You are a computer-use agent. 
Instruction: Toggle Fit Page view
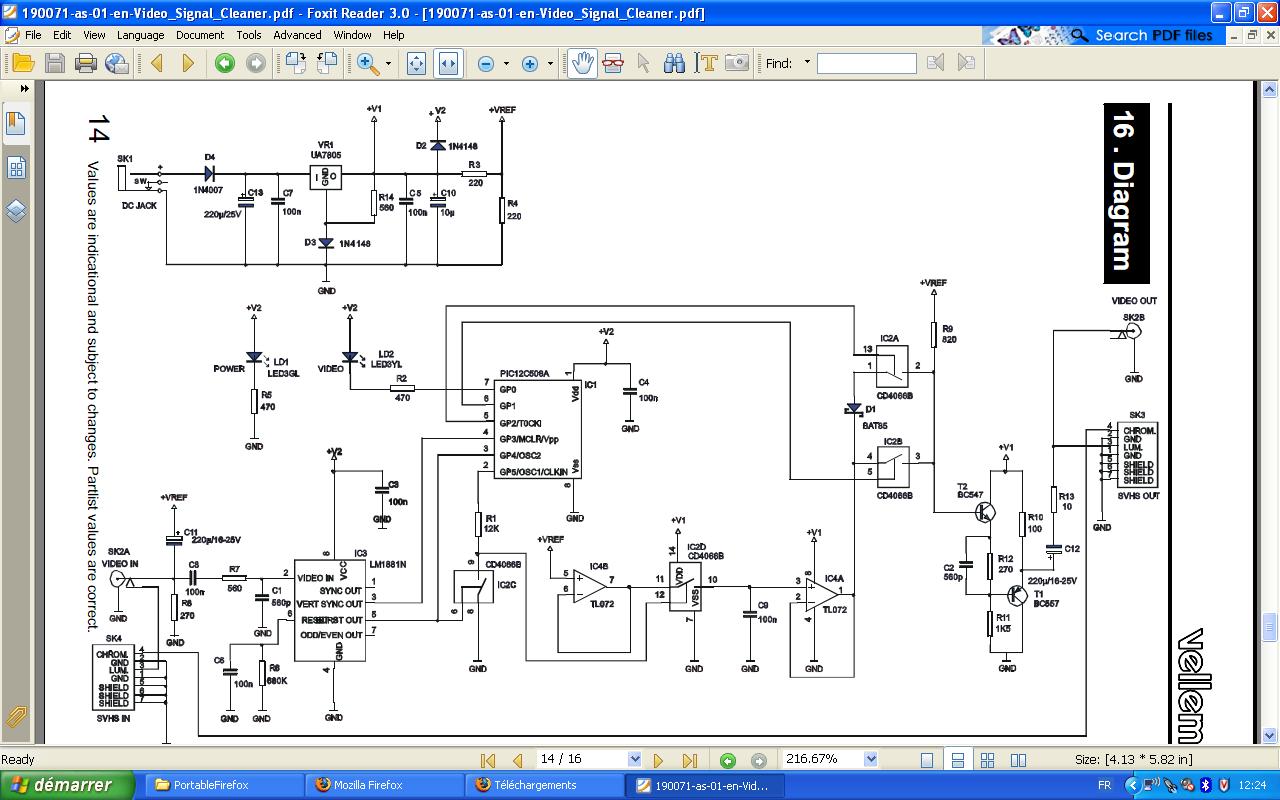[416, 63]
